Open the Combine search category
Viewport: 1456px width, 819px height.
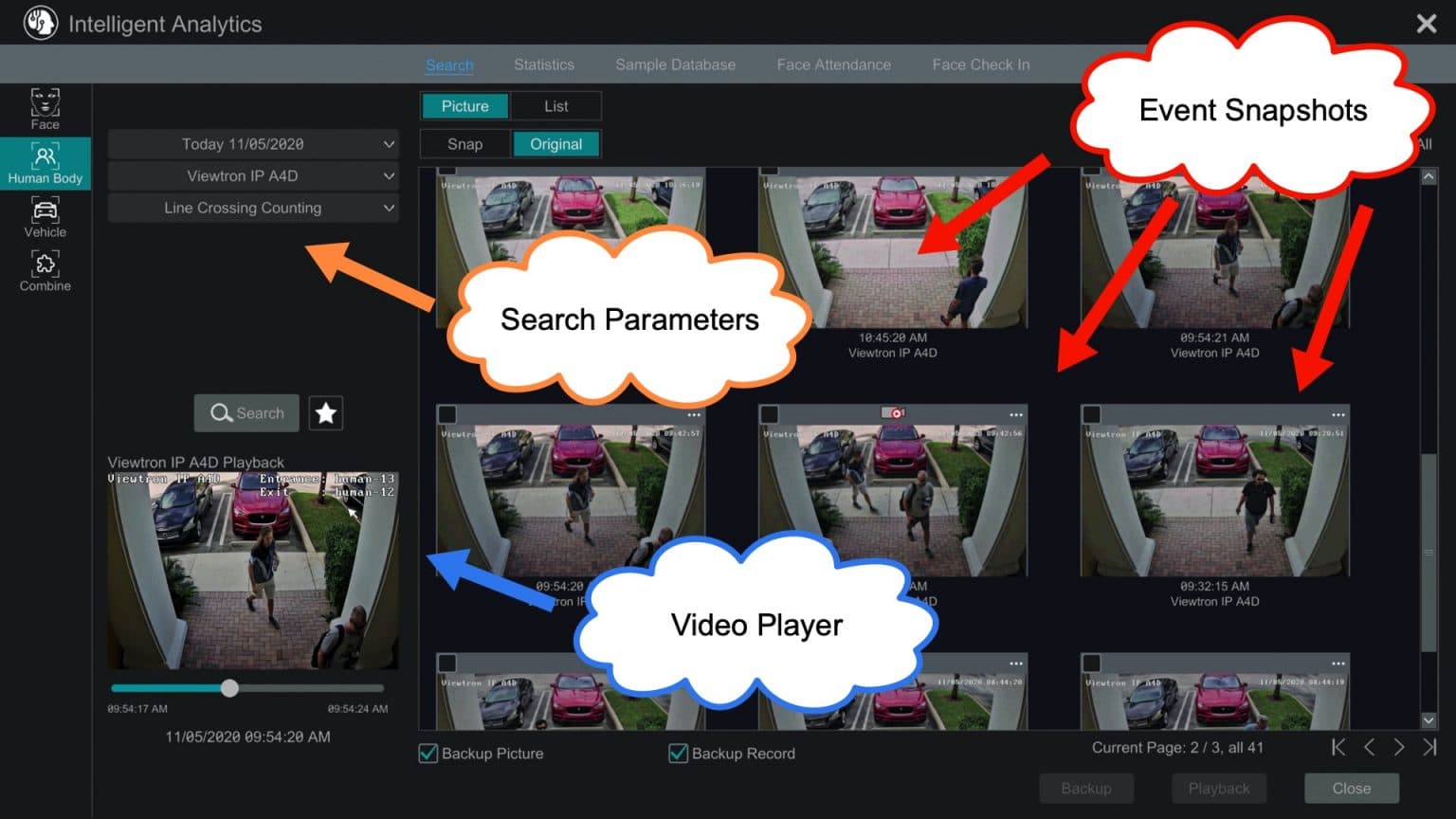pyautogui.click(x=45, y=271)
